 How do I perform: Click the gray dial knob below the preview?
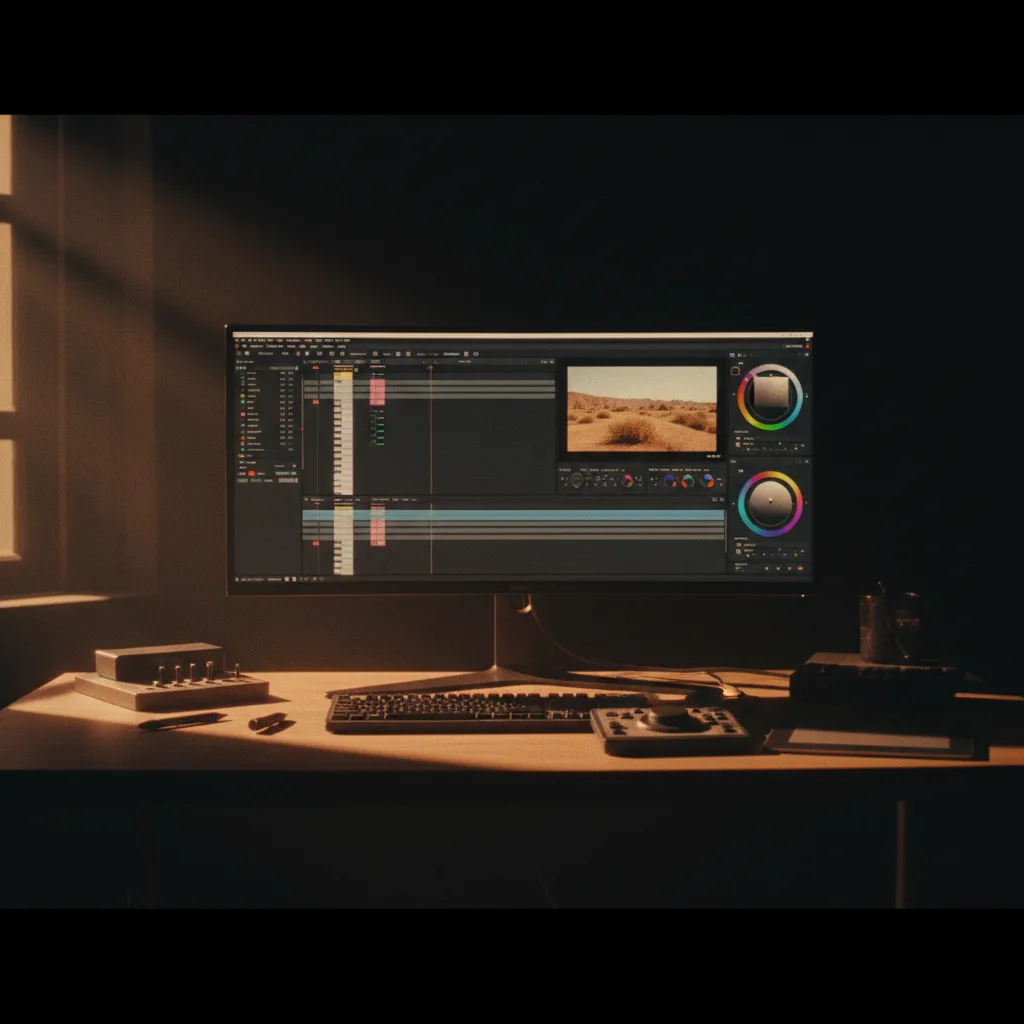coord(577,481)
